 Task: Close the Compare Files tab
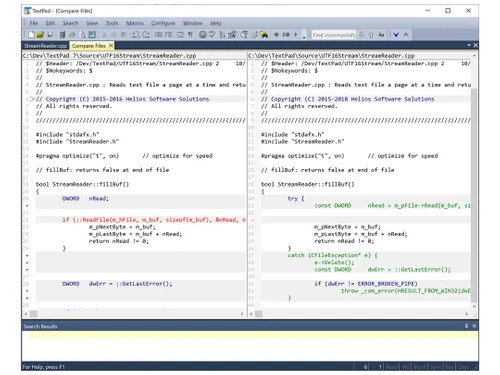coord(111,45)
